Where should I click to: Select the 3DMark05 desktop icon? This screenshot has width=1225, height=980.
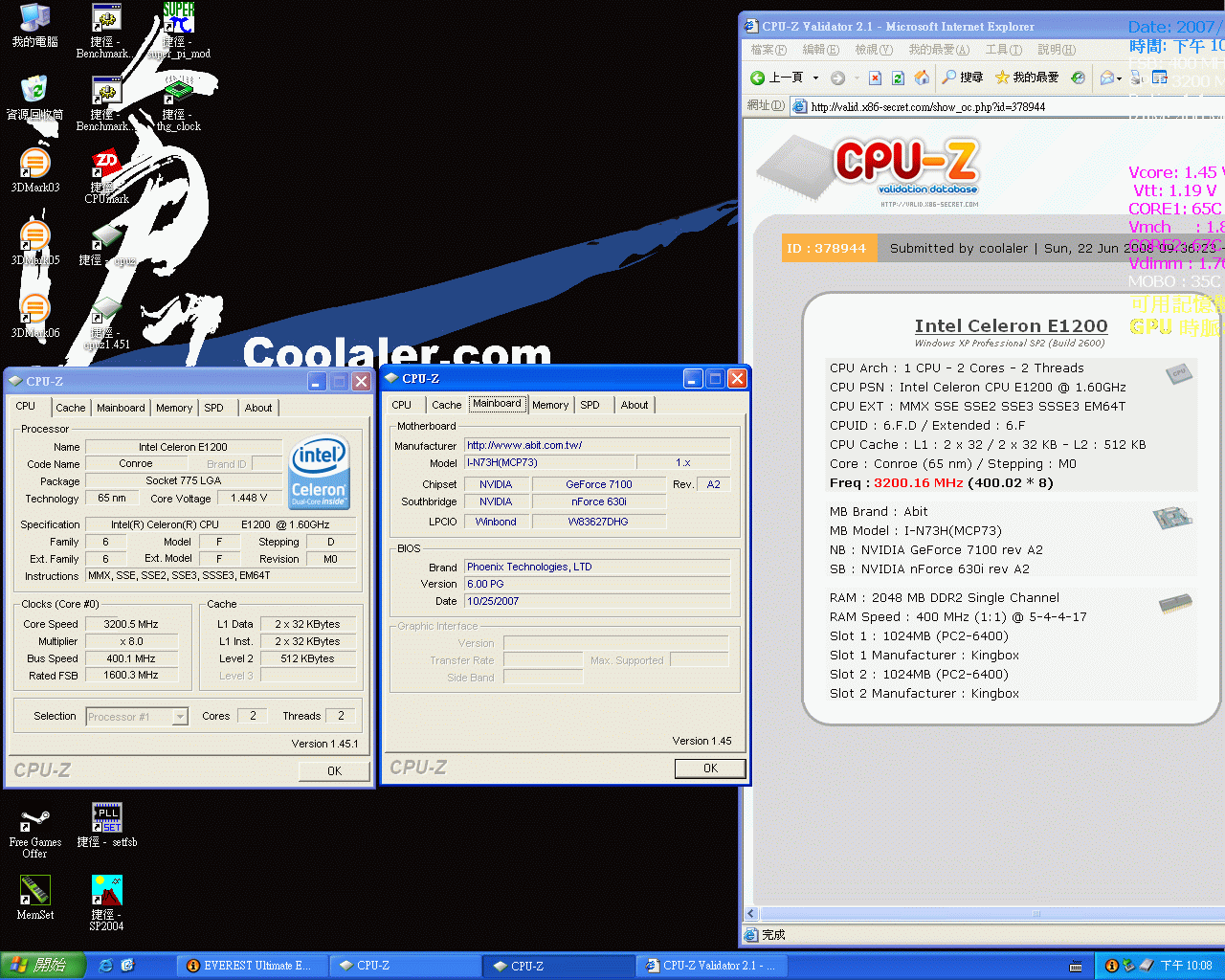(35, 243)
